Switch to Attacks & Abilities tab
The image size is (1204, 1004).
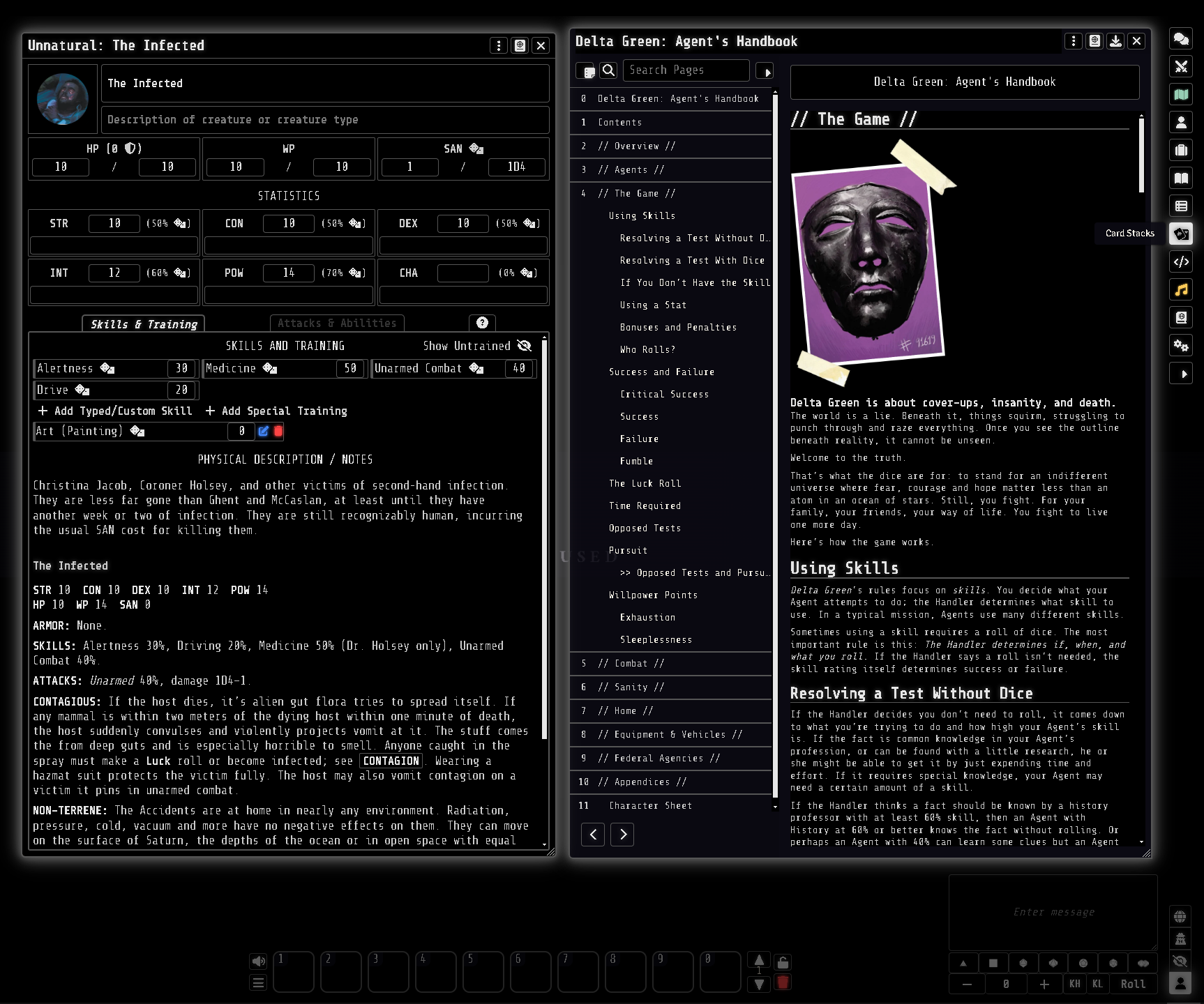(x=337, y=323)
